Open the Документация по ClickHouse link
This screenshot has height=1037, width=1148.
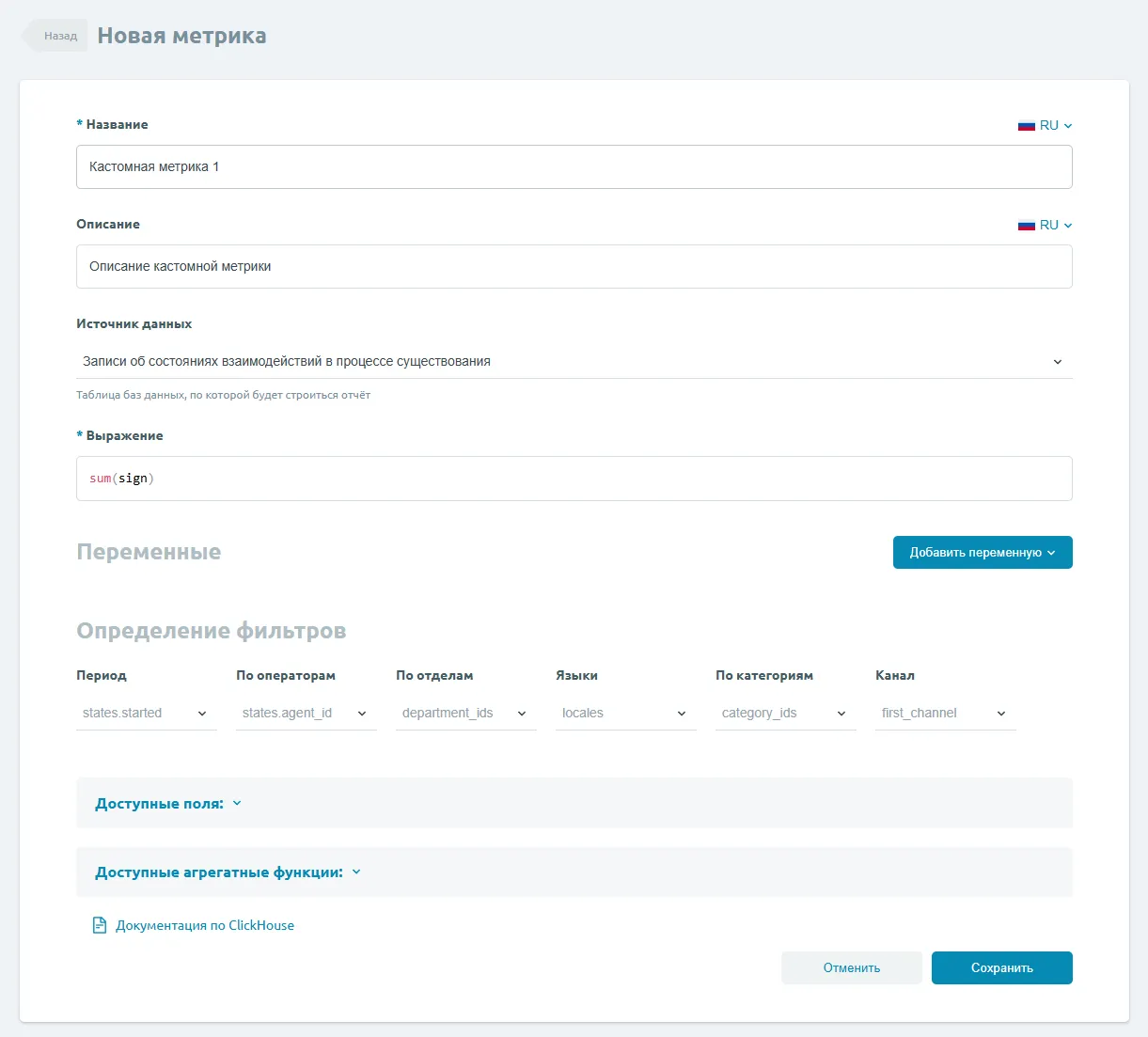[x=204, y=926]
